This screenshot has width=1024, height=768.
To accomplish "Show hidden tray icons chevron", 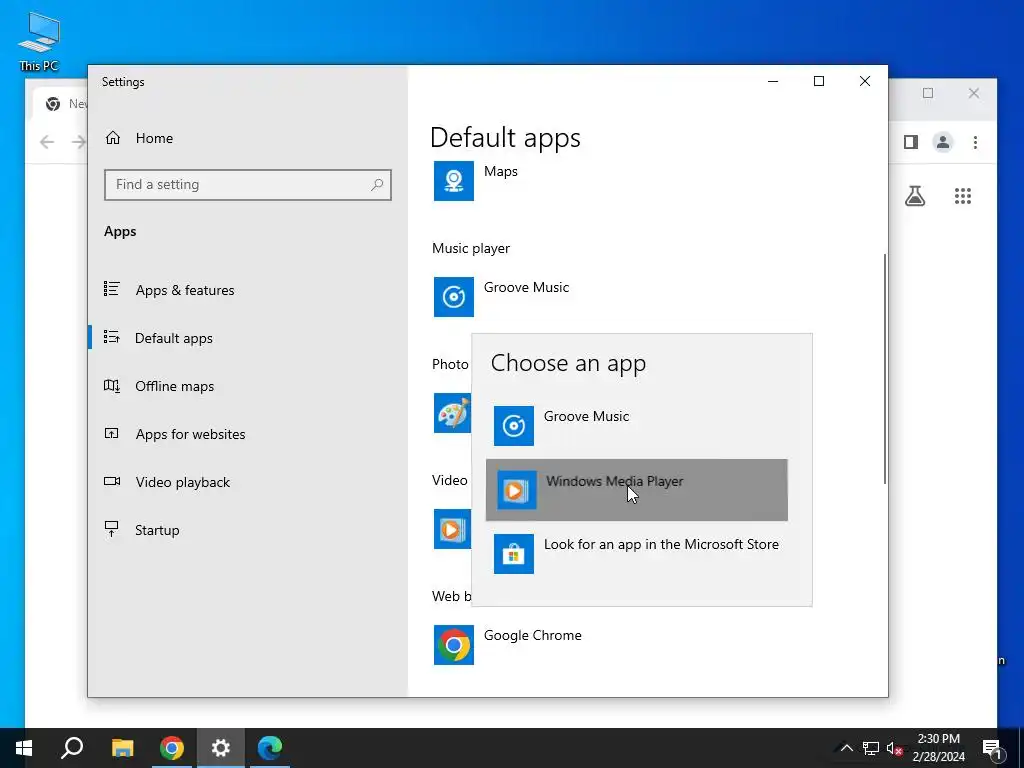I will (846, 748).
